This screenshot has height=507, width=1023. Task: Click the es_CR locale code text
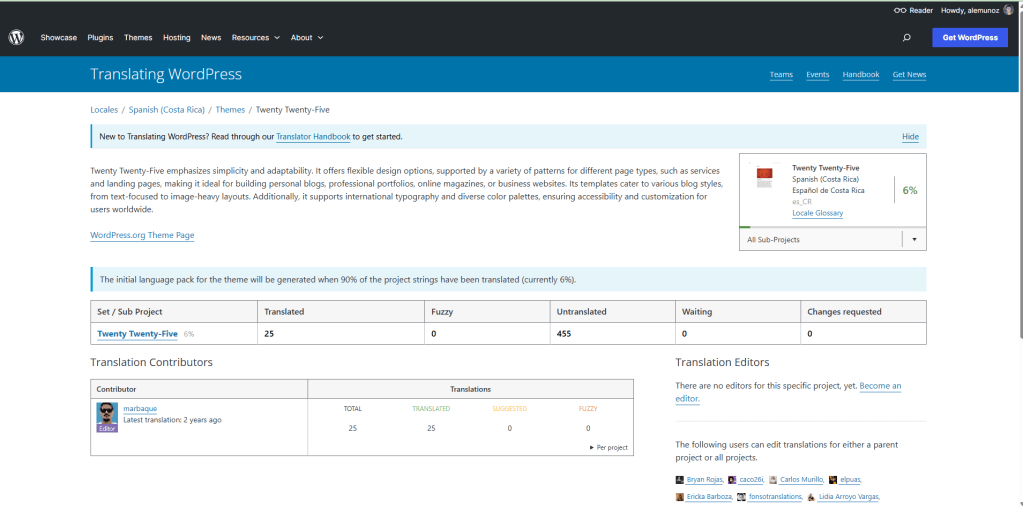click(x=802, y=202)
